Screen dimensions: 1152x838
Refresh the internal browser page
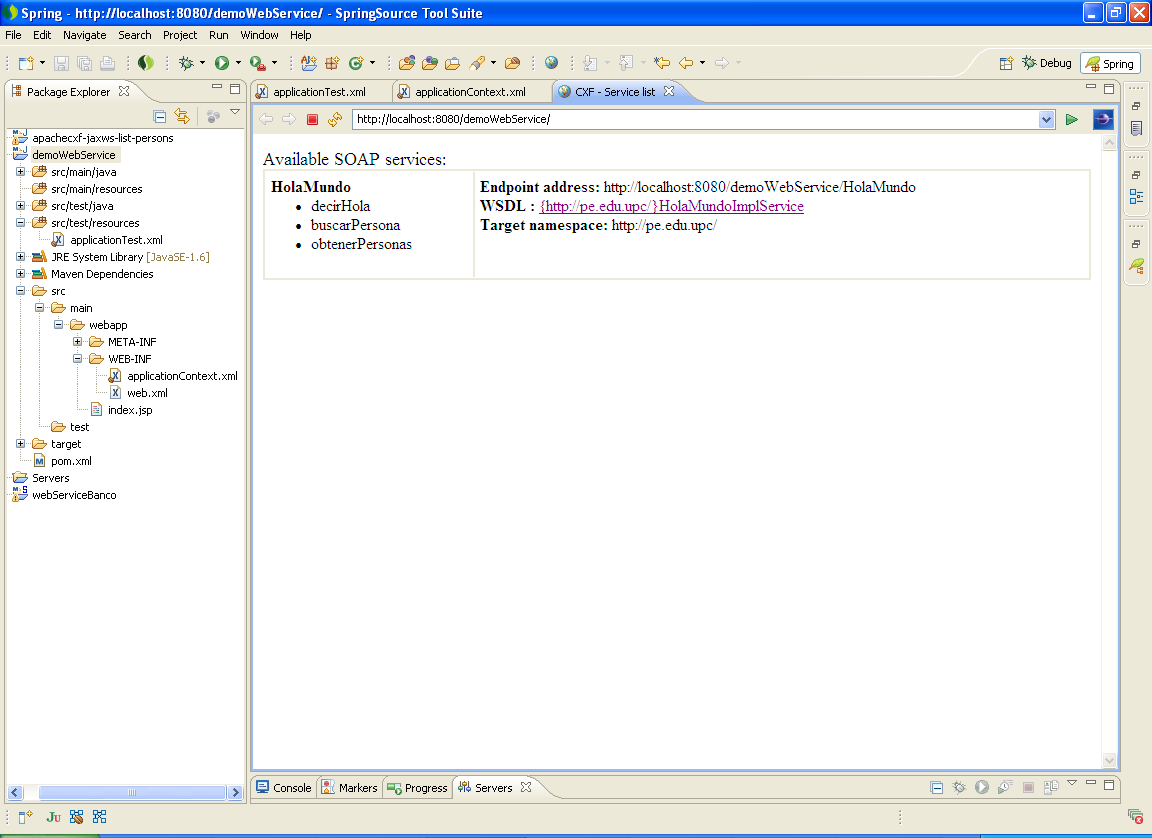coord(335,119)
